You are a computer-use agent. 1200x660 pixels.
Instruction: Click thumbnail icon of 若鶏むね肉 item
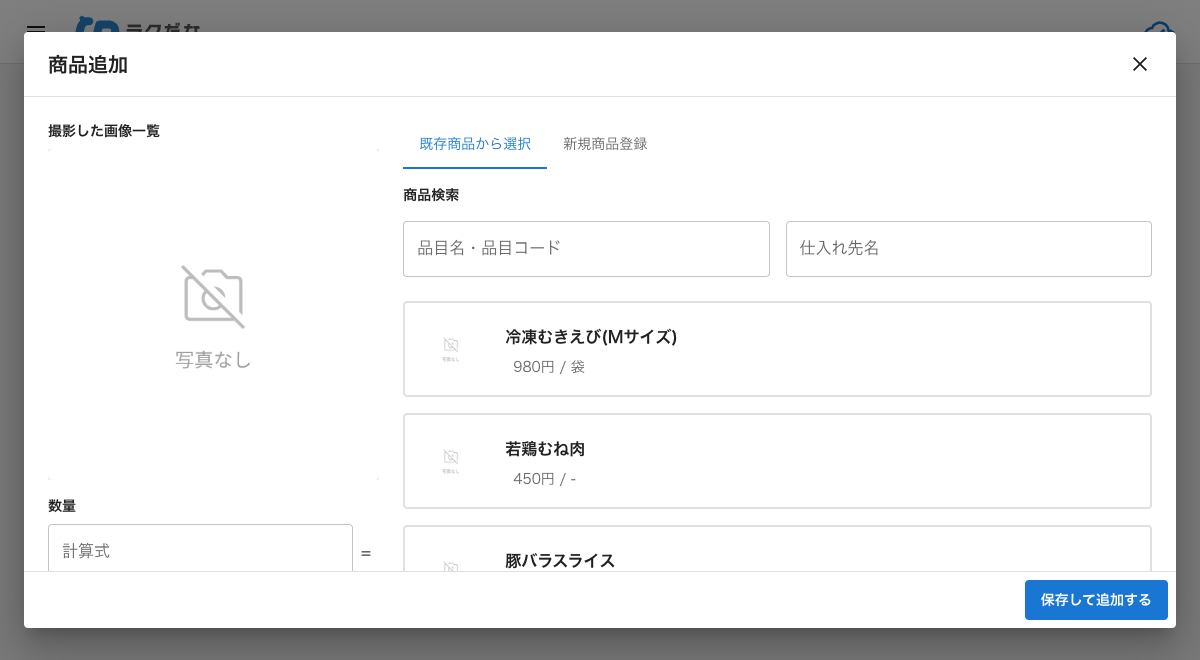[451, 461]
